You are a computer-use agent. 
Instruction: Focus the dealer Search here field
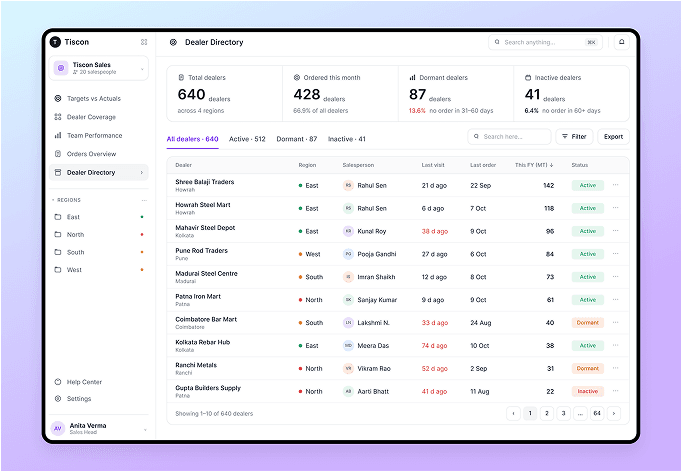pos(509,137)
